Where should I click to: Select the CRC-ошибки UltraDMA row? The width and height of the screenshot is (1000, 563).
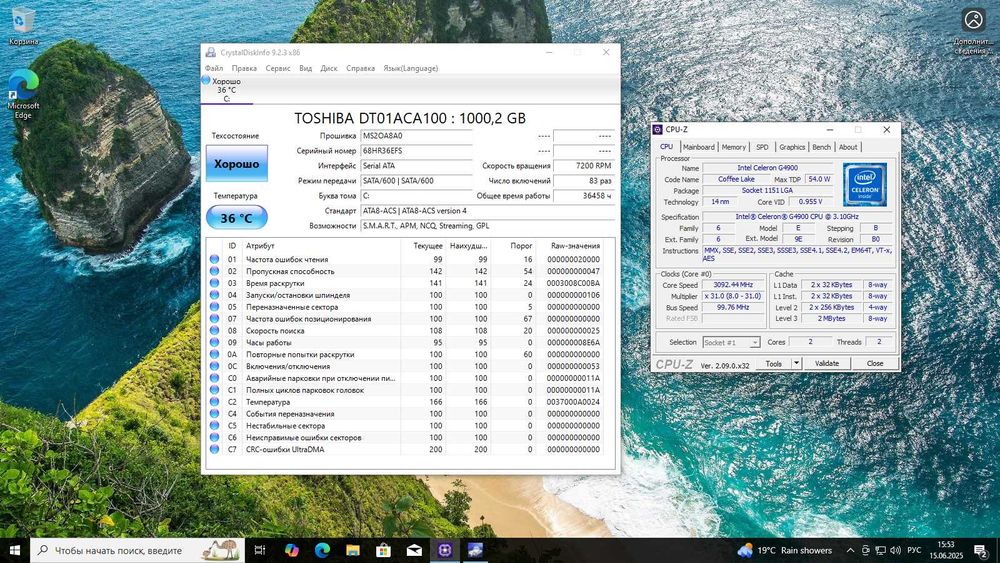[x=405, y=450]
